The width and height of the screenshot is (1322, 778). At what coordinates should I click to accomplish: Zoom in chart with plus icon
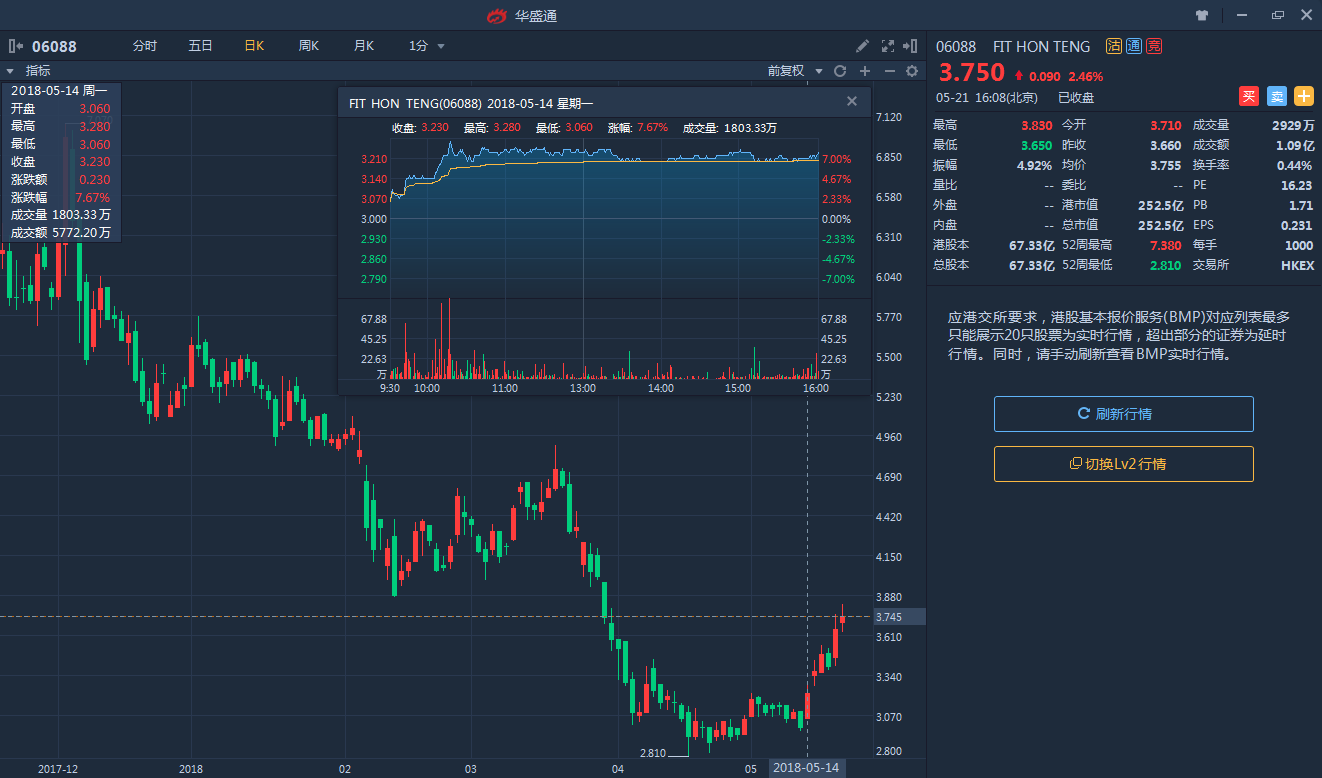coord(865,71)
